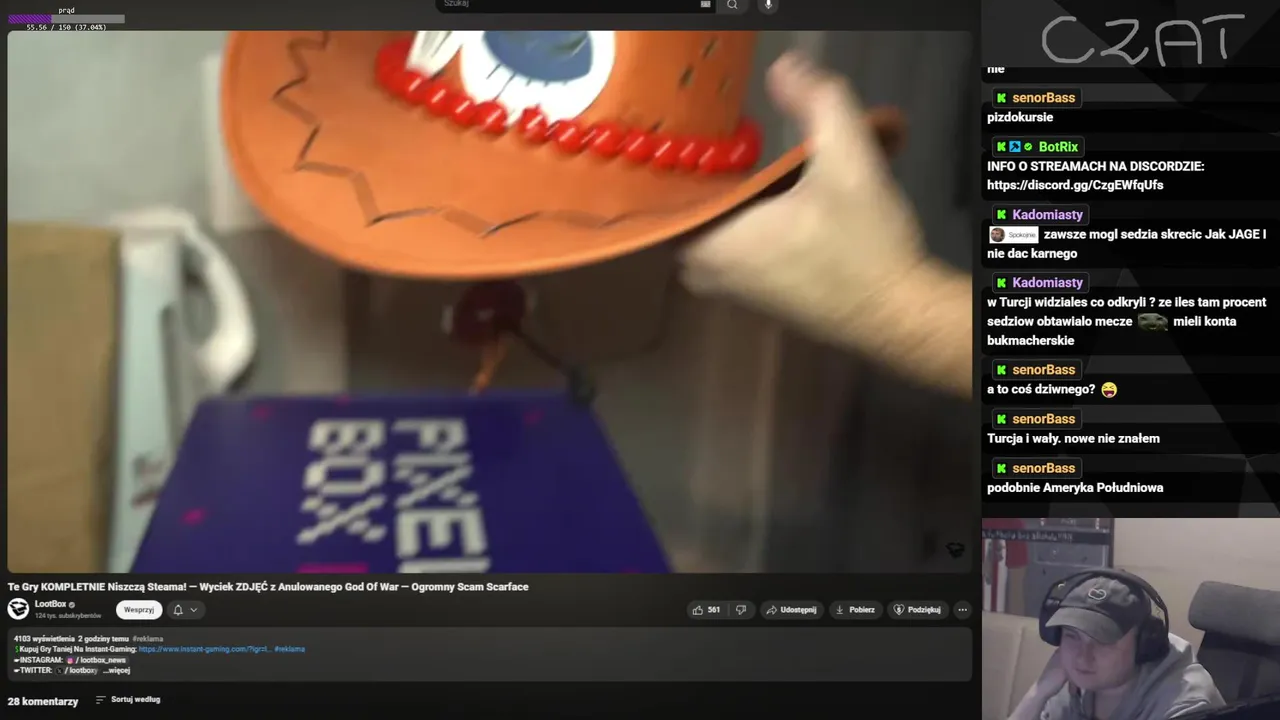This screenshot has width=1280, height=720.
Task: Click the YouTube search magnifier icon
Action: point(732,5)
